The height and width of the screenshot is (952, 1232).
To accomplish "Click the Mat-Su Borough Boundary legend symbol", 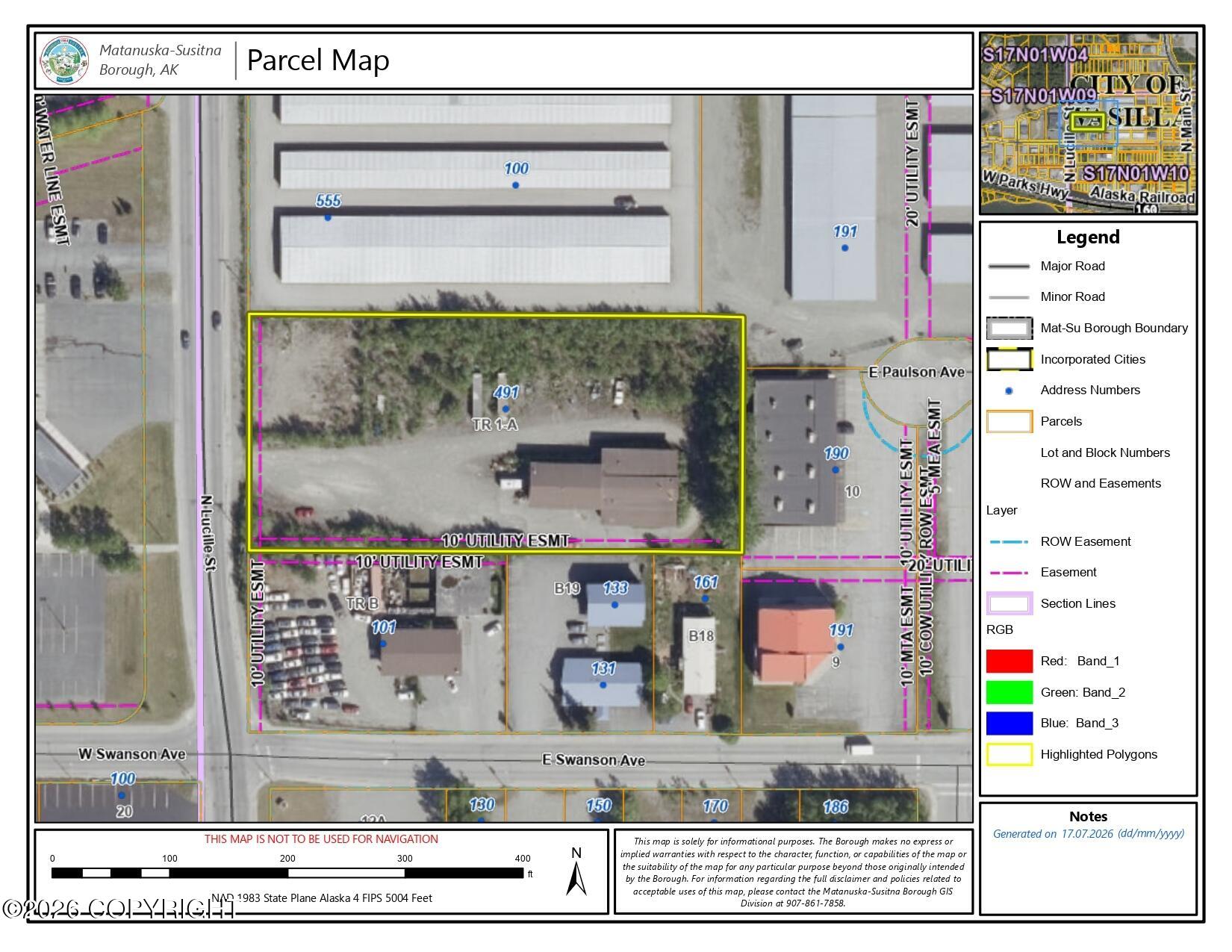I will point(1009,329).
